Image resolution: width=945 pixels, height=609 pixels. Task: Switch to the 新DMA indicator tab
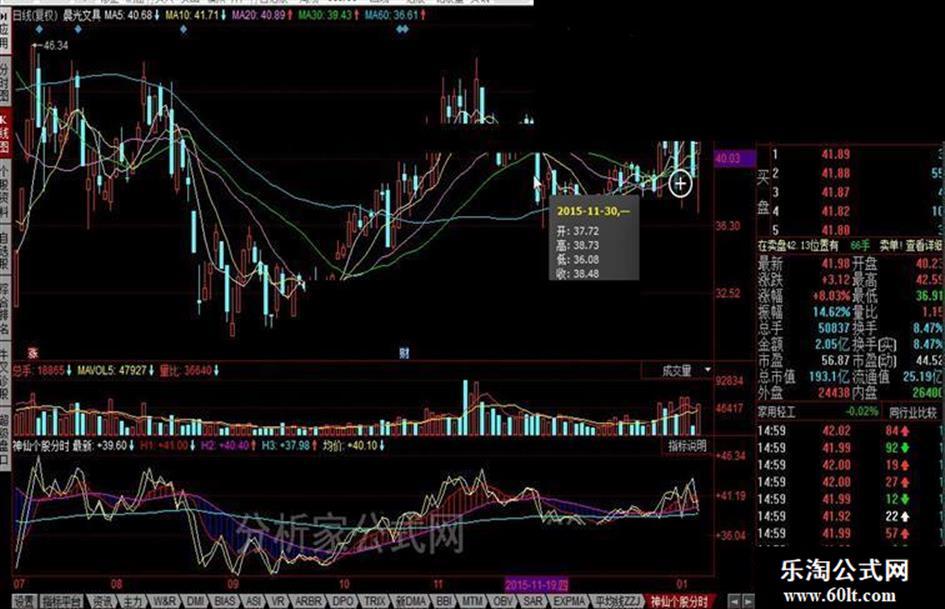click(x=410, y=601)
